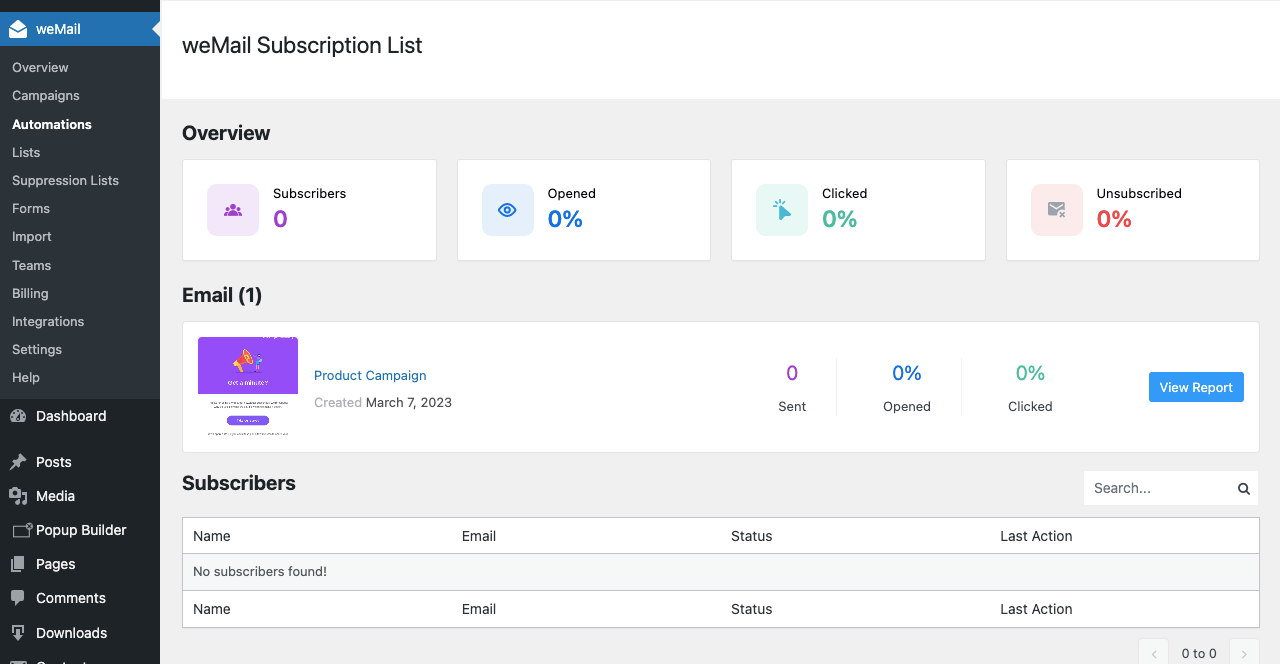
Task: Open the Popup Builder menu item
Action: [x=80, y=530]
